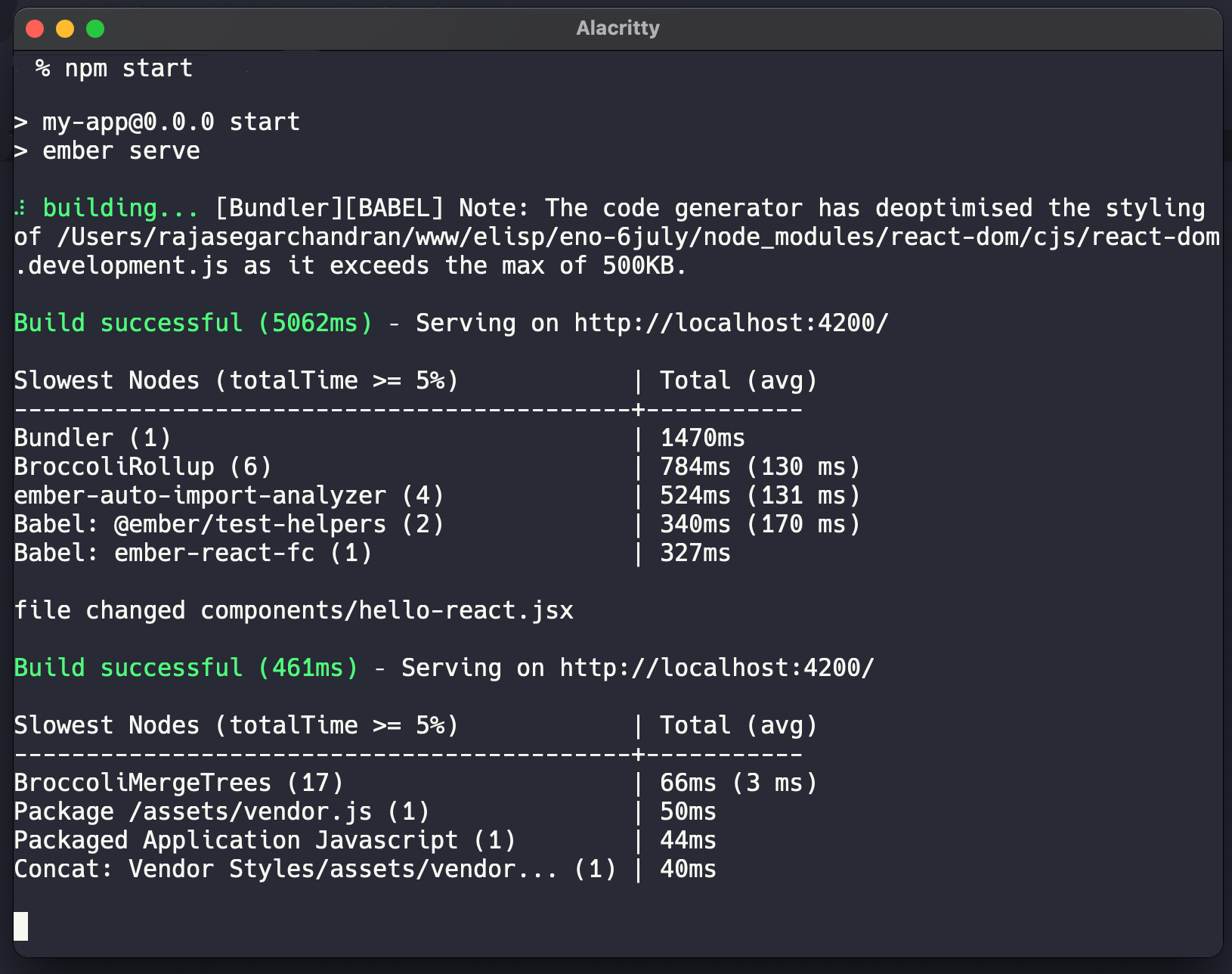Open the first http://localhost:4200/ link
1232x974 pixels.
click(x=730, y=324)
